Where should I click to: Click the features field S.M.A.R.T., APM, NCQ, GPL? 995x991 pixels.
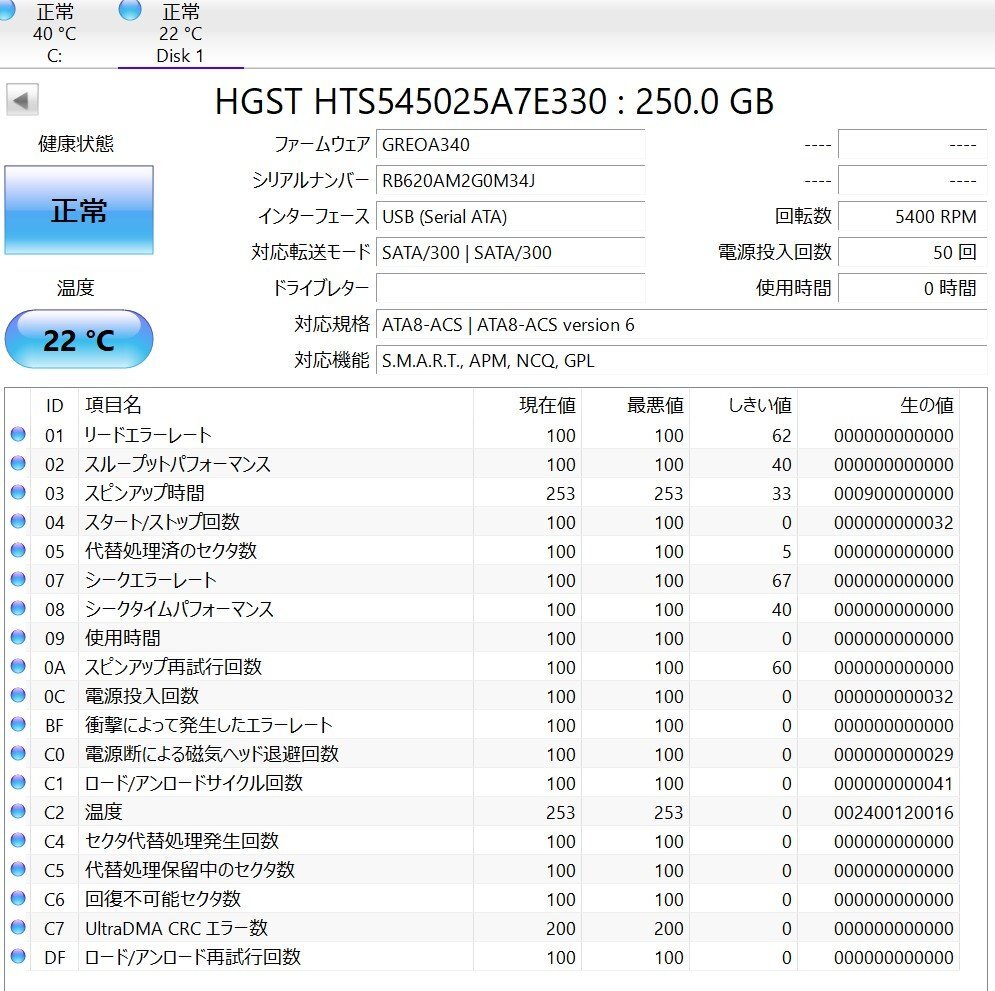(681, 360)
